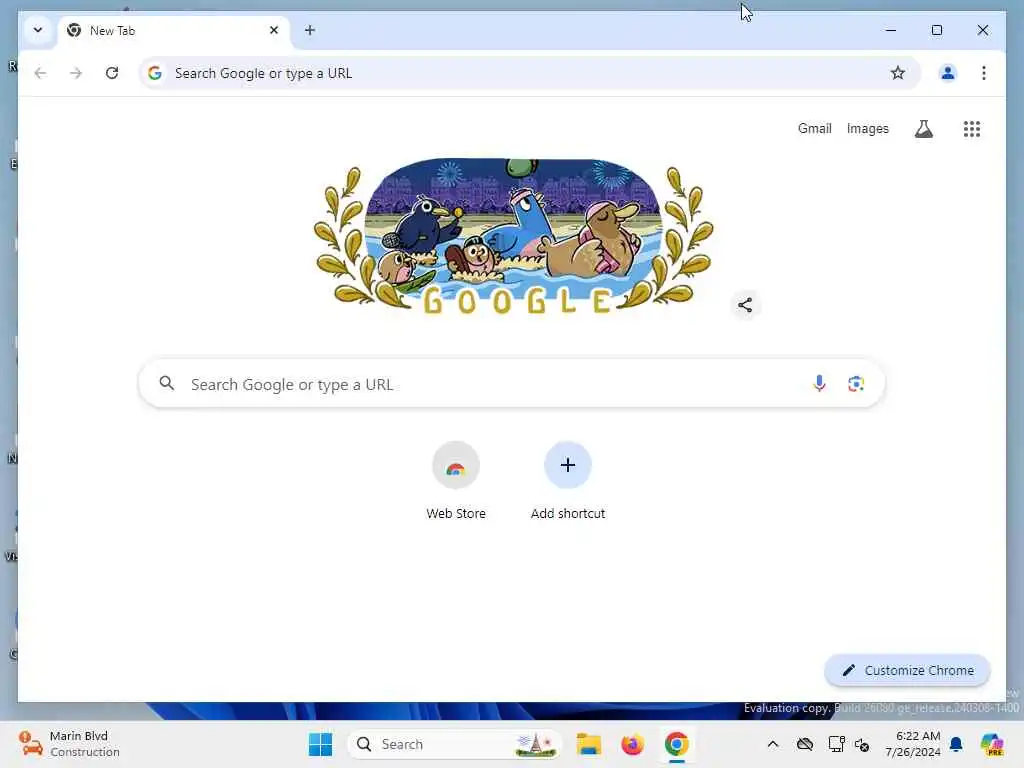Open File Explorer from the taskbar
The height and width of the screenshot is (768, 1024).
[588, 744]
